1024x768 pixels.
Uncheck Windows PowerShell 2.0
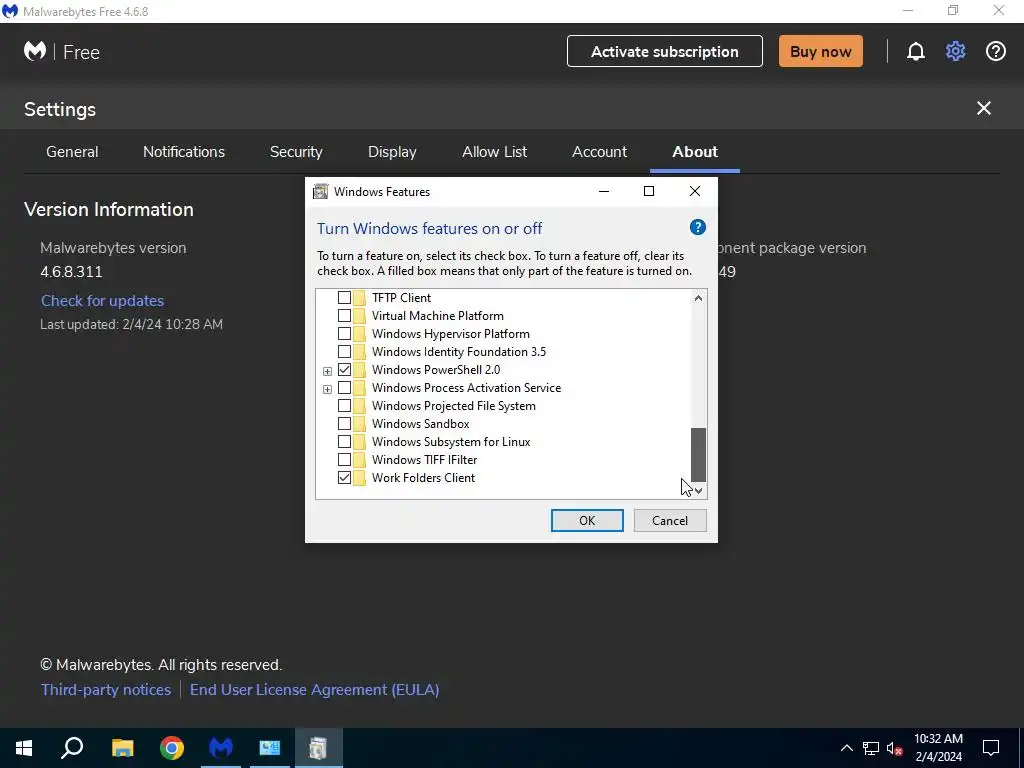coord(344,370)
